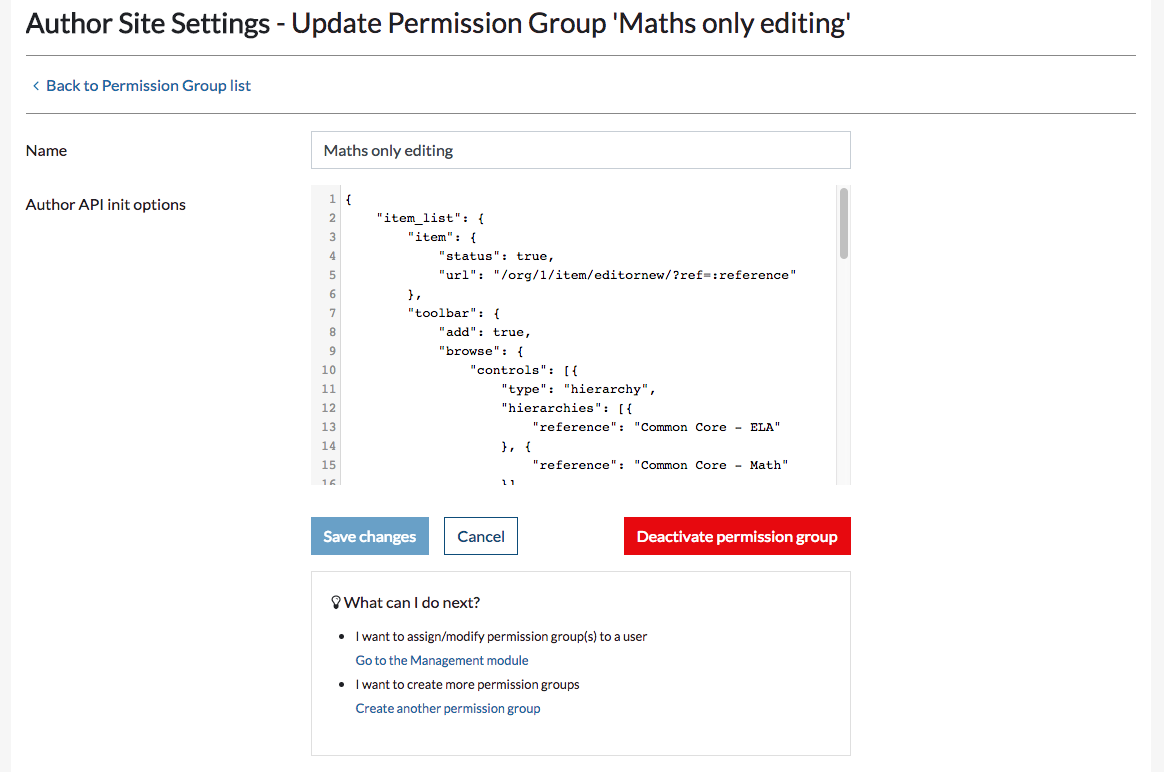Click the Name field containing Maths only editing
Screen dimensions: 1164x772
(581, 151)
